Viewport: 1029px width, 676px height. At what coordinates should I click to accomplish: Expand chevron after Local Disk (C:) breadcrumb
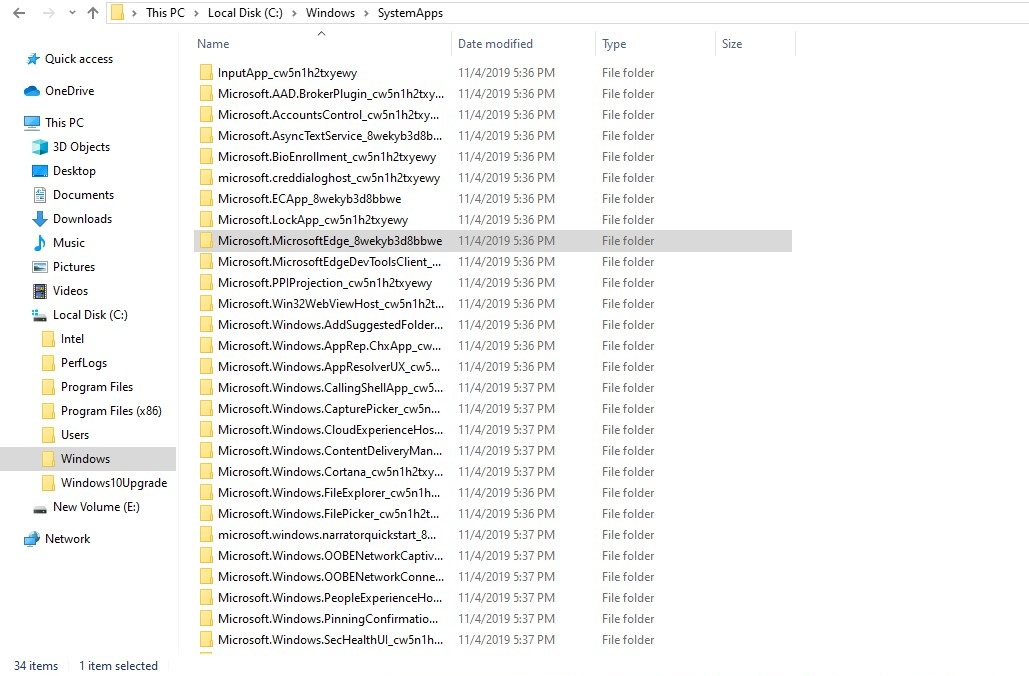coord(294,13)
